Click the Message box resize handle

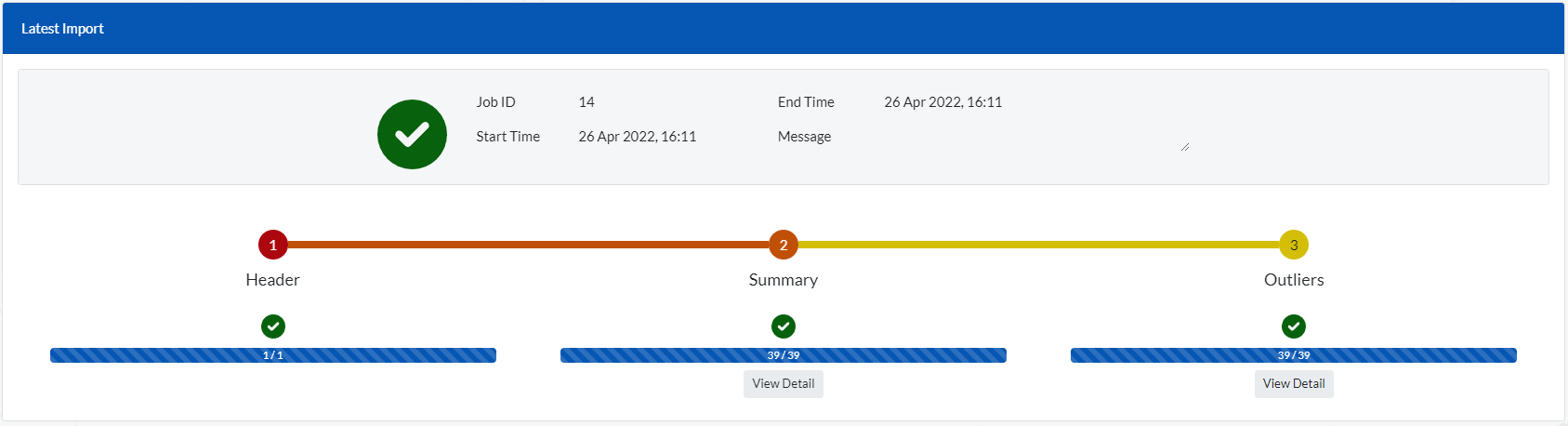pyautogui.click(x=1185, y=147)
